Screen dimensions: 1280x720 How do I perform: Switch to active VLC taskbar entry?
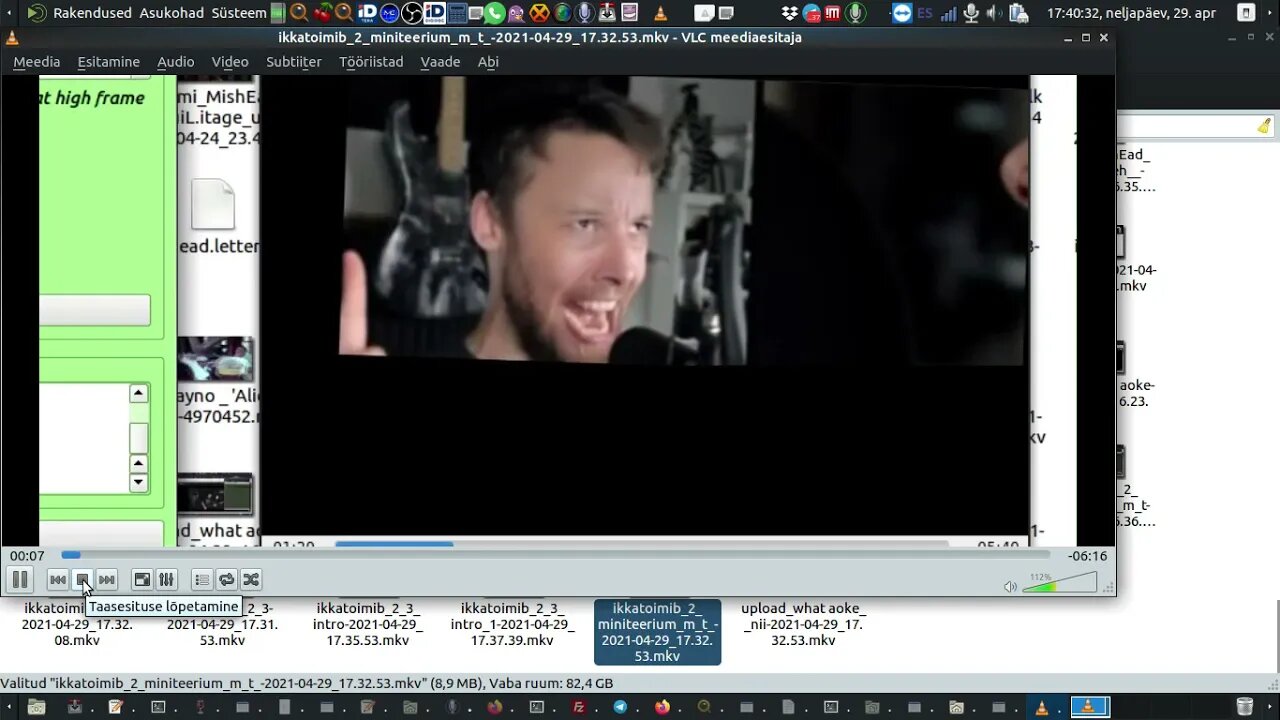1090,708
